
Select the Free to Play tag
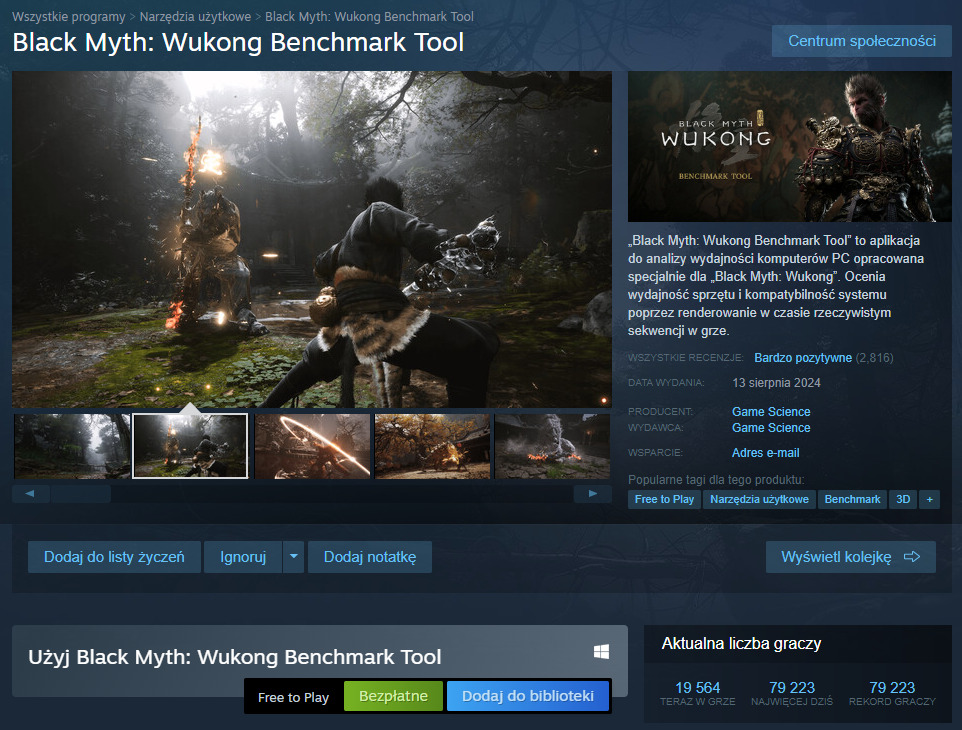664,499
